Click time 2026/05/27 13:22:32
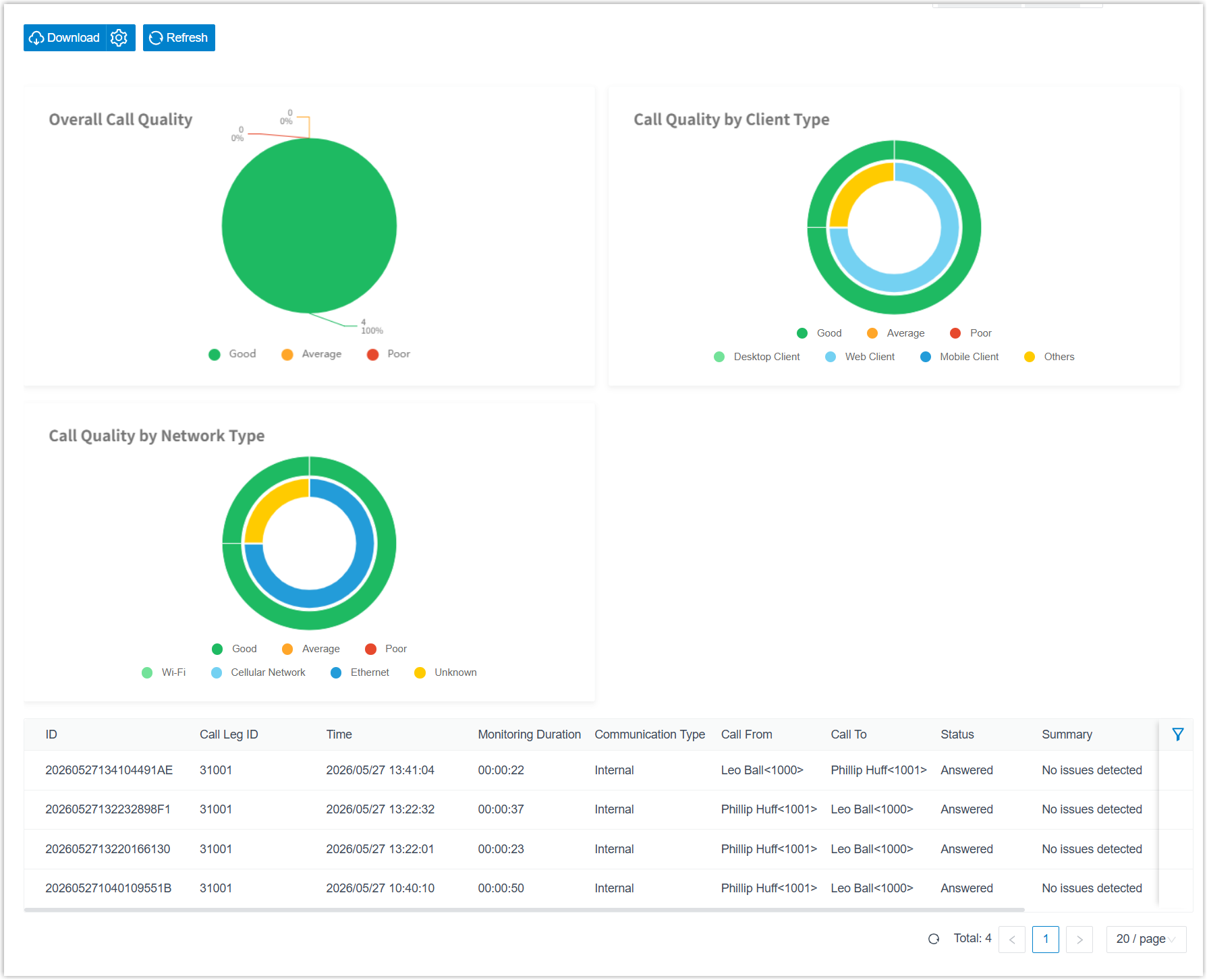Image resolution: width=1207 pixels, height=980 pixels. [381, 809]
